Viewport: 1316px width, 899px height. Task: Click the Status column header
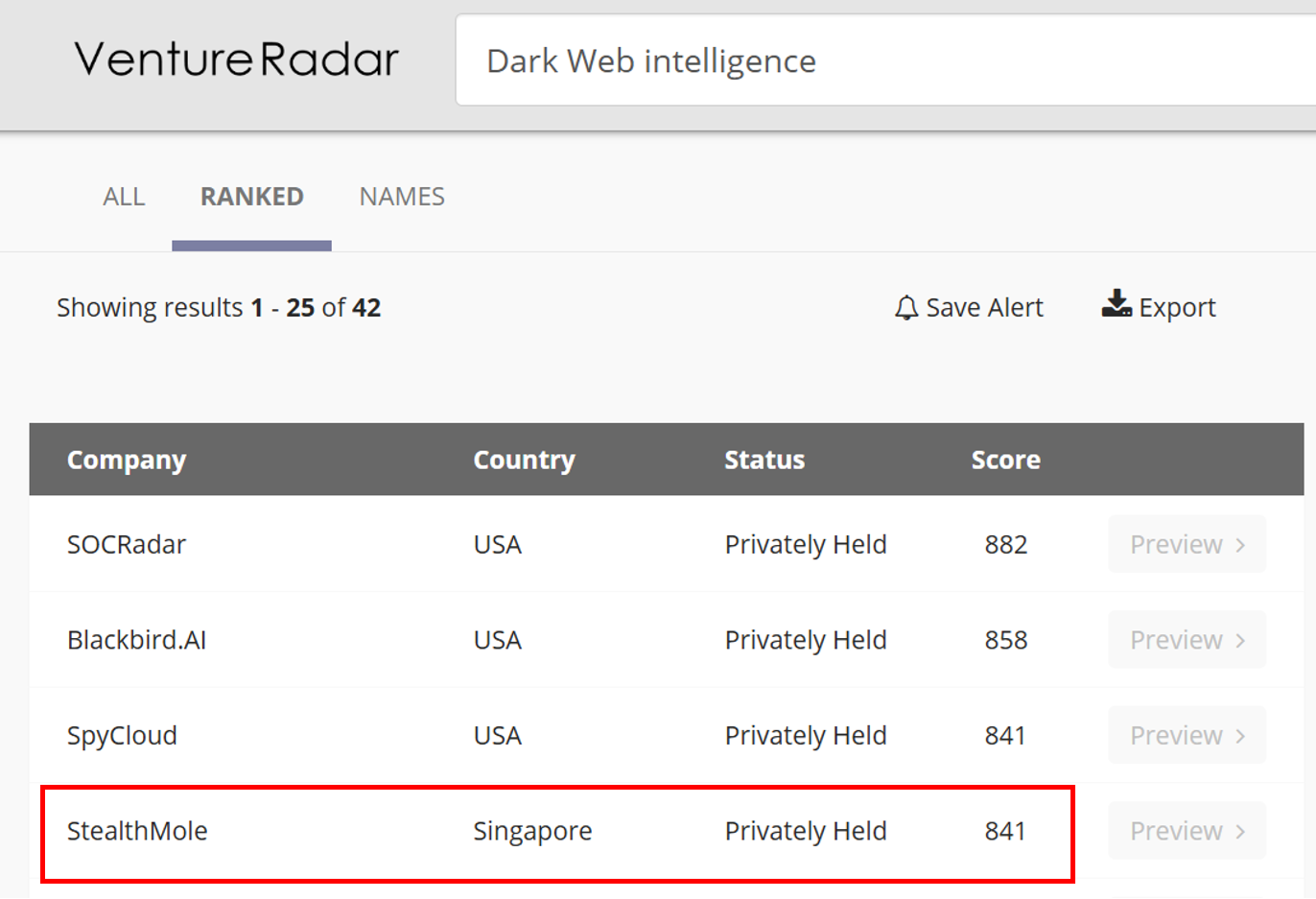[x=764, y=460]
